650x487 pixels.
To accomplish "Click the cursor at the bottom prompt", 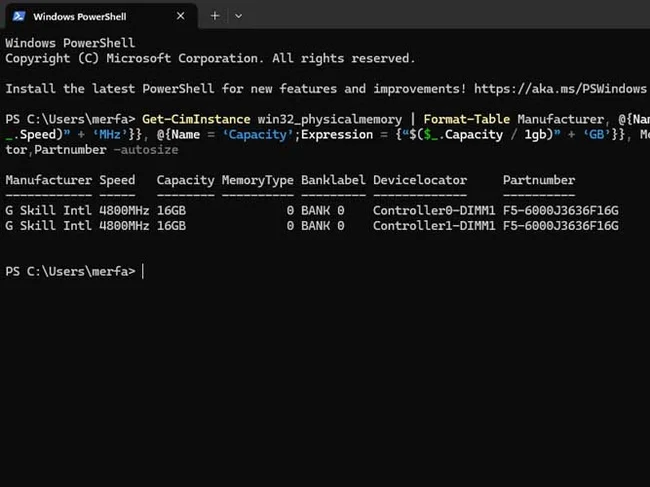I will click(x=143, y=271).
